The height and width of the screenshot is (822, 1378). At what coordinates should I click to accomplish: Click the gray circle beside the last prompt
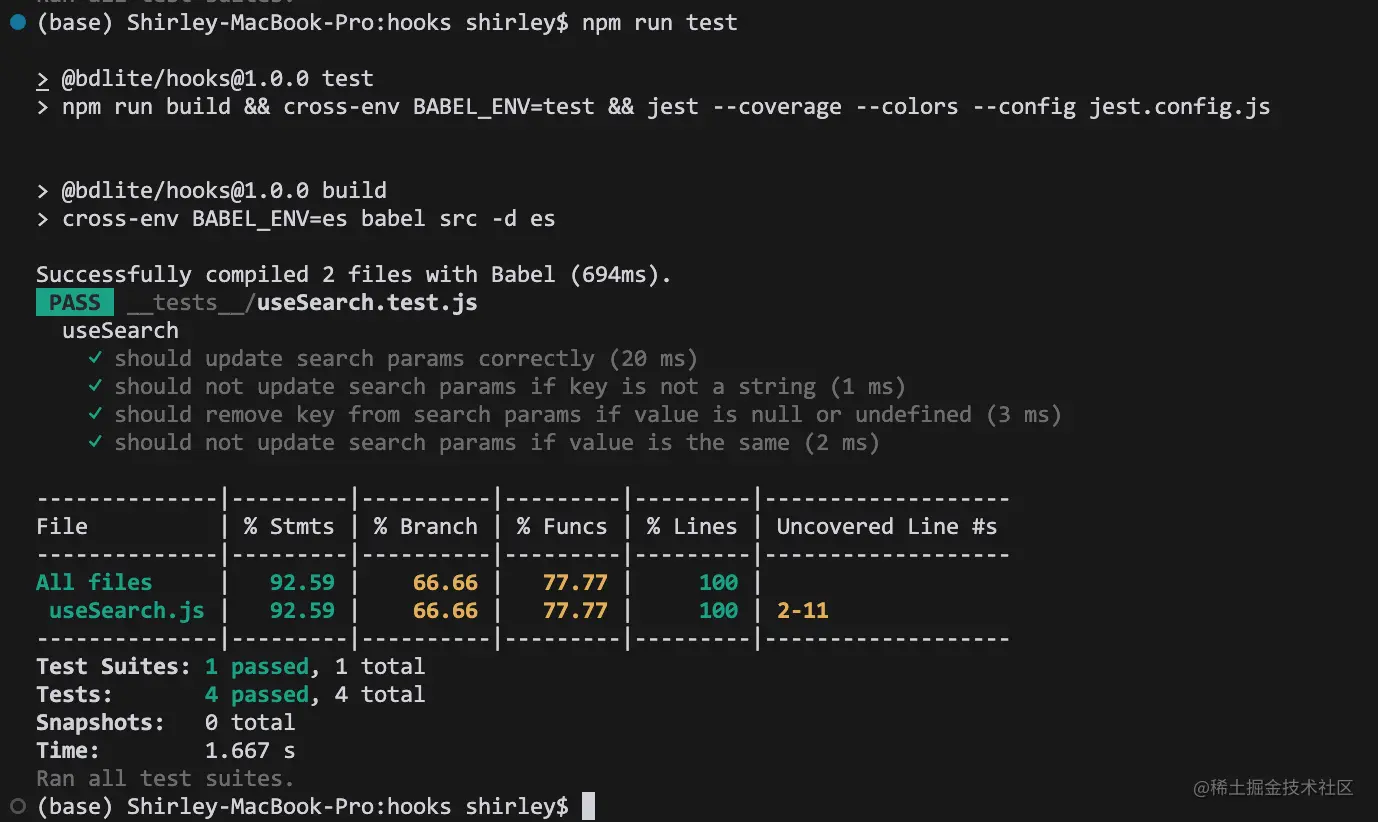click(17, 806)
